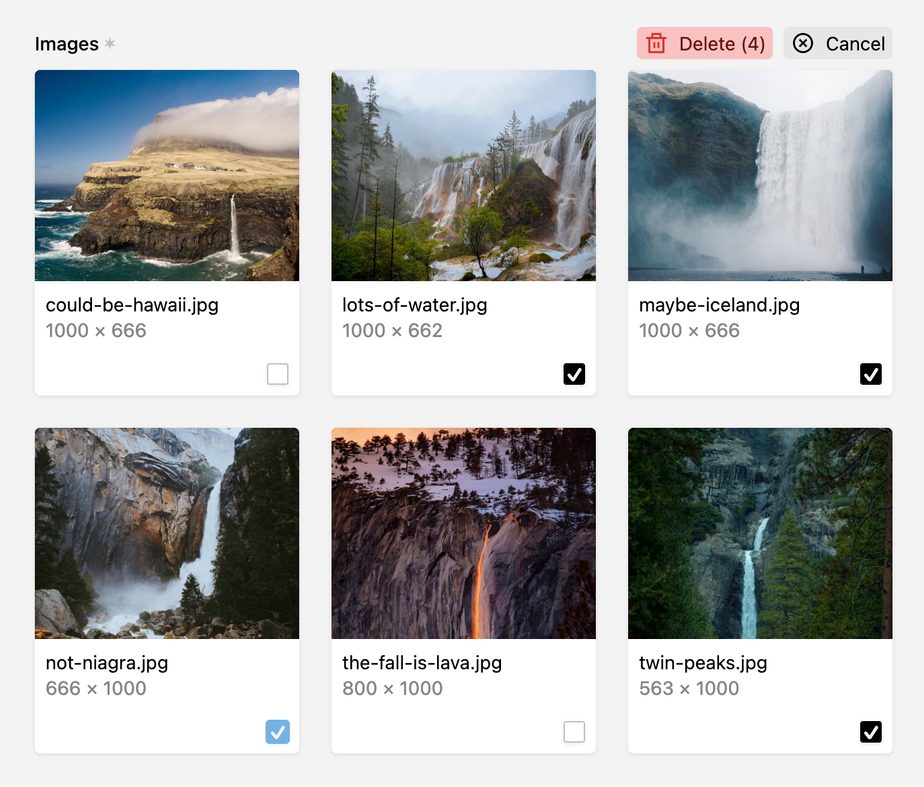Click the trash can icon beside Delete
The width and height of the screenshot is (924, 787).
[x=656, y=44]
